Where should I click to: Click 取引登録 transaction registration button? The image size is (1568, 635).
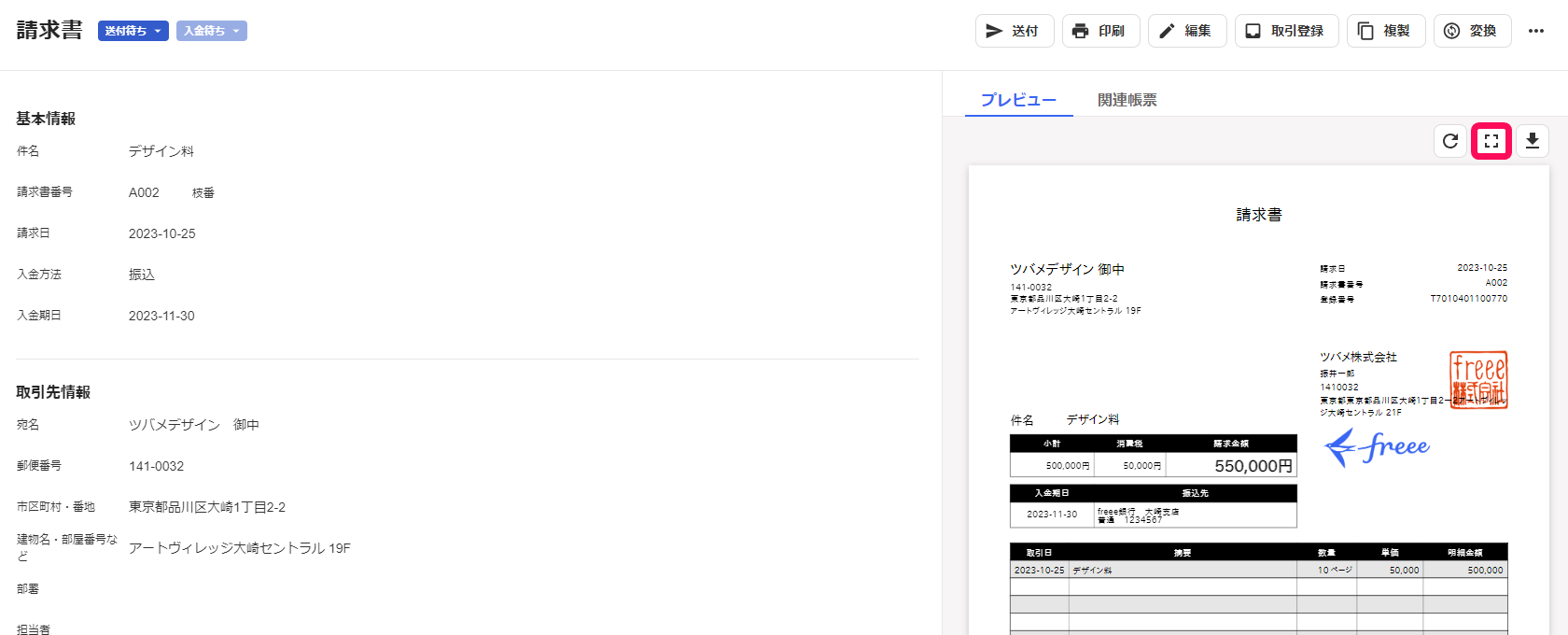pos(1285,31)
